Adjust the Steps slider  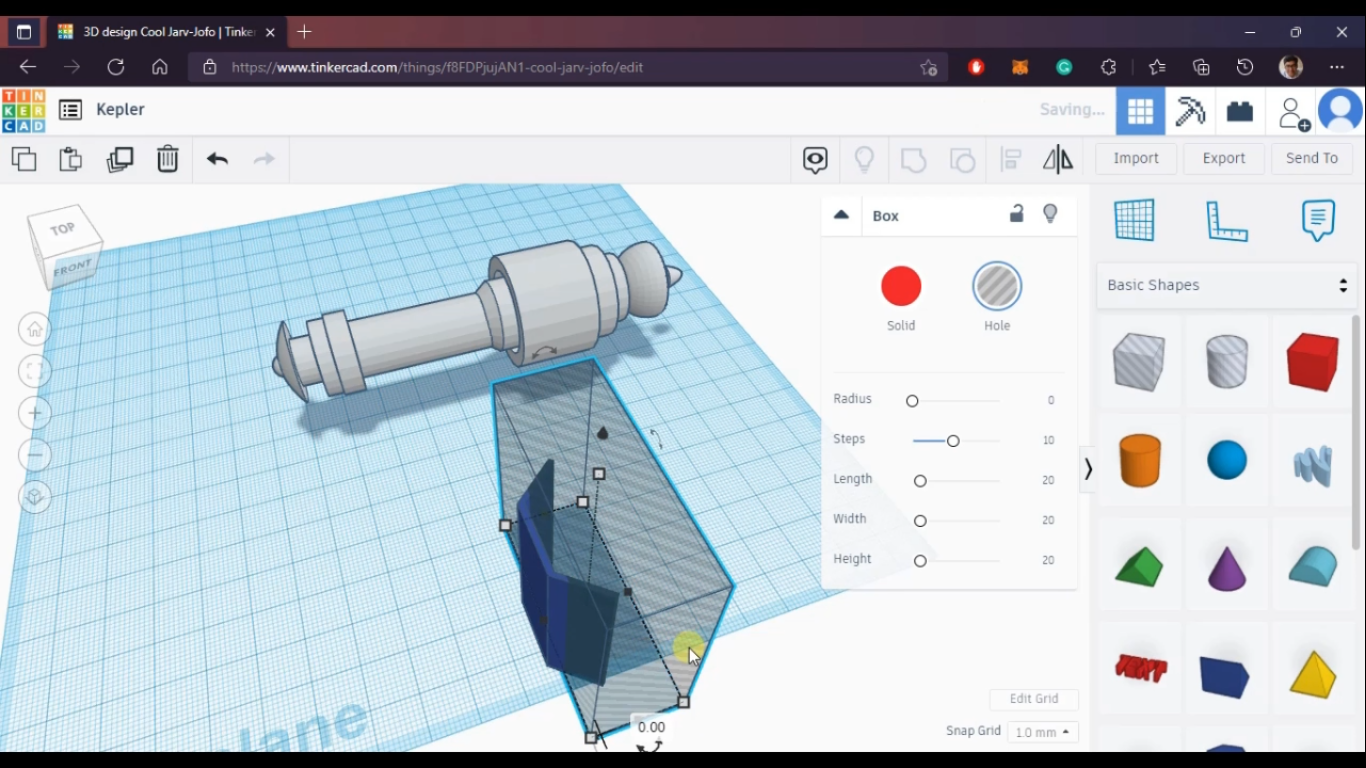pos(955,441)
